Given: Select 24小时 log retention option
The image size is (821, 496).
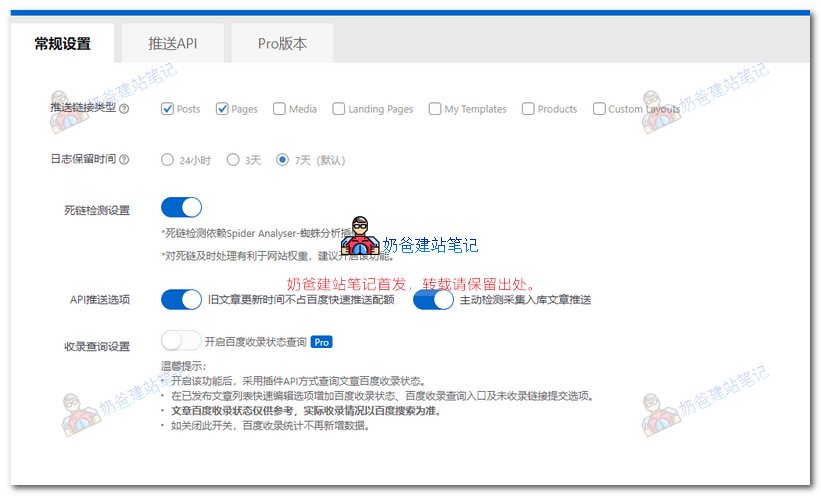Looking at the screenshot, I should click(167, 159).
